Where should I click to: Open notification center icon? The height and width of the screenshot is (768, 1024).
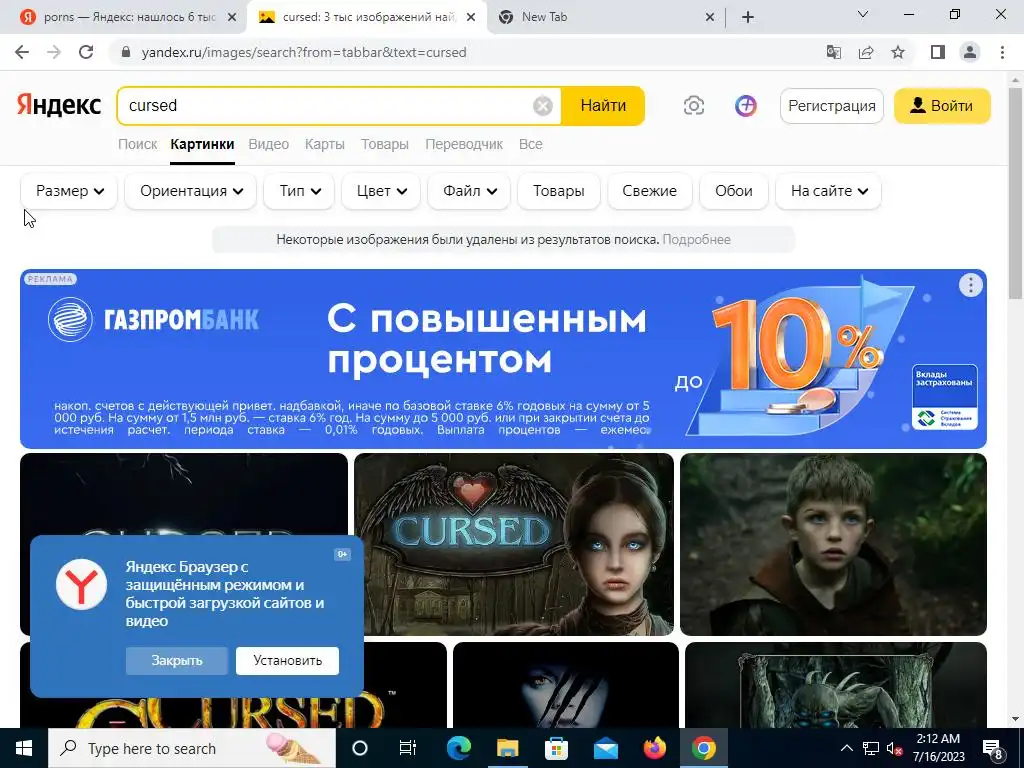coord(993,748)
